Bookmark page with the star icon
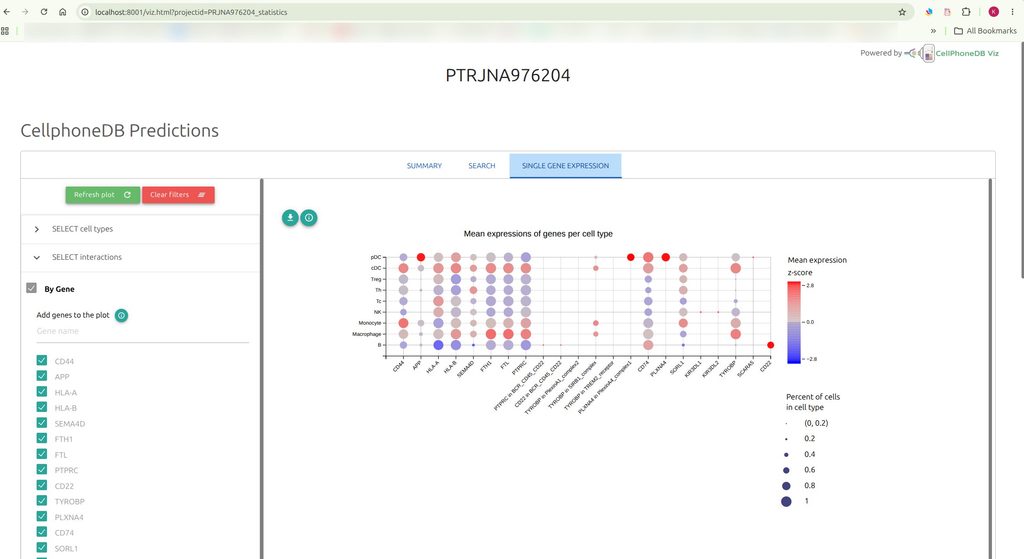The height and width of the screenshot is (559, 1024). (x=902, y=12)
